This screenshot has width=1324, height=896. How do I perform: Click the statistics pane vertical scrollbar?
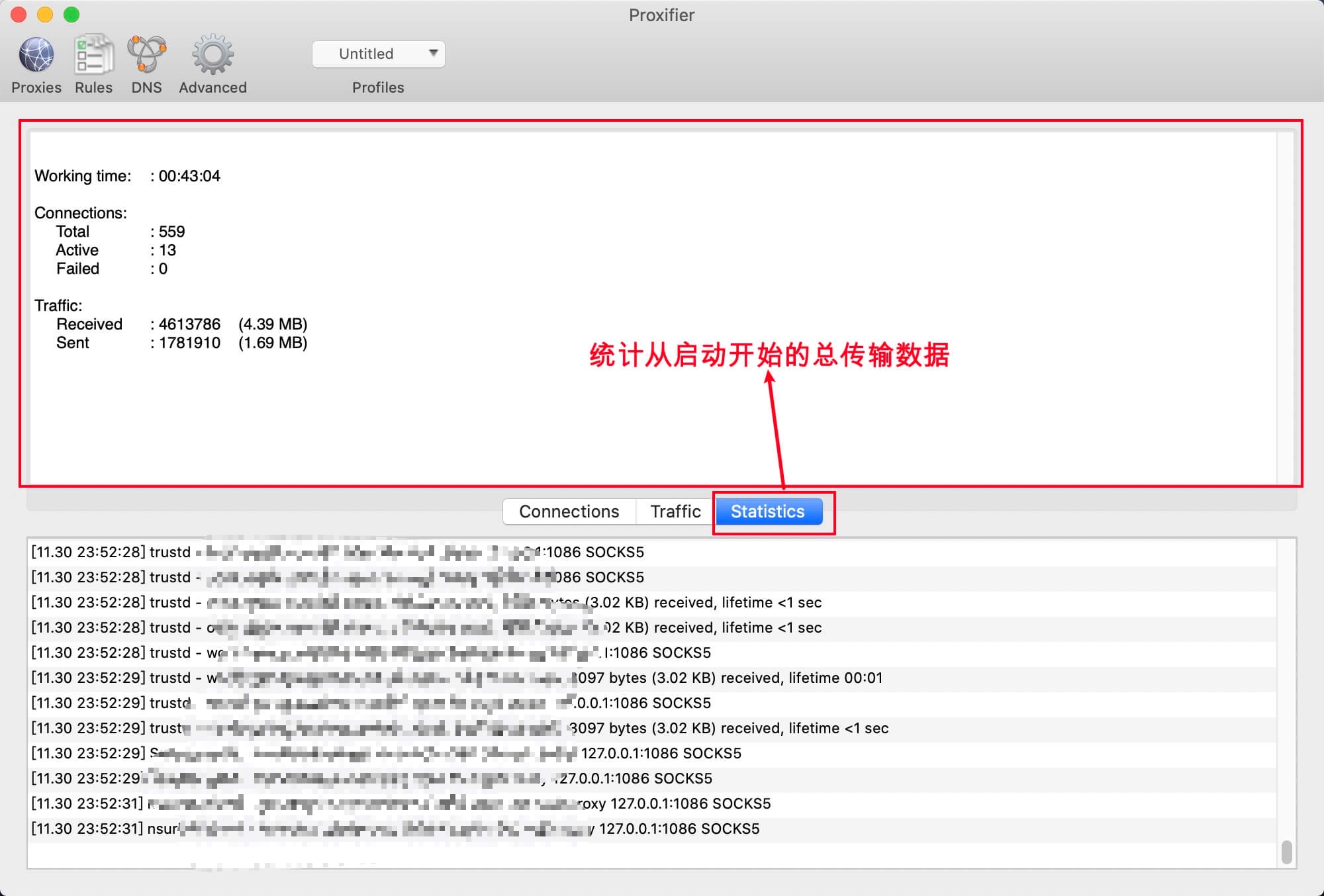pos(1286,307)
